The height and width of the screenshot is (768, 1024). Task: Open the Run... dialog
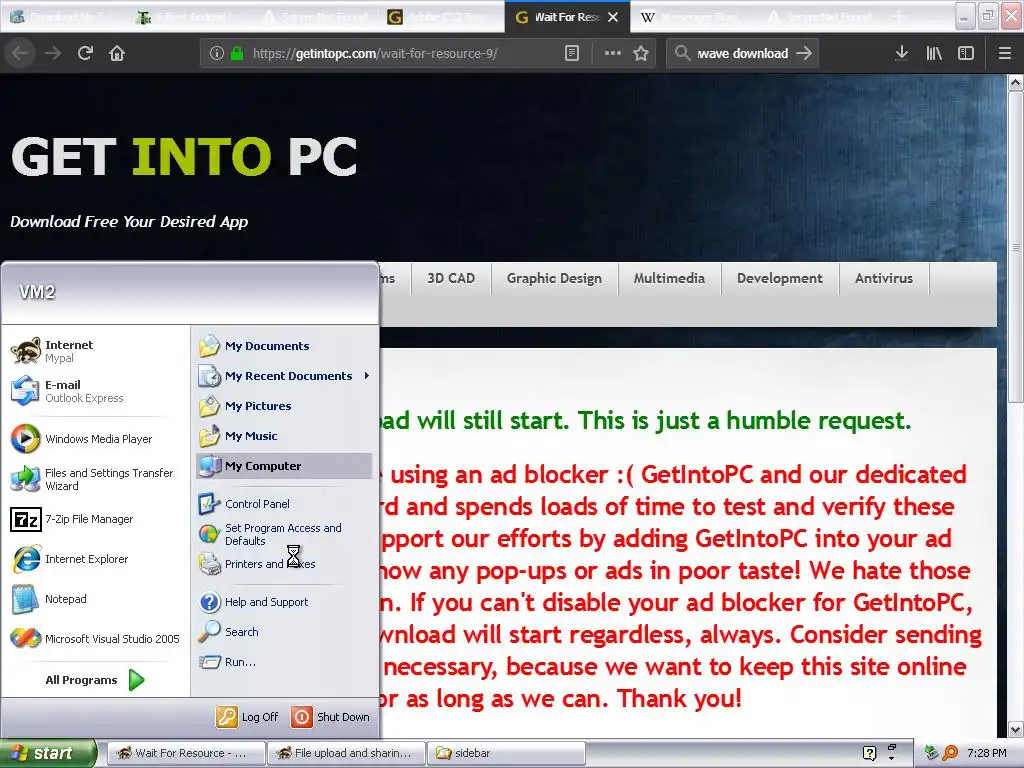[284, 662]
